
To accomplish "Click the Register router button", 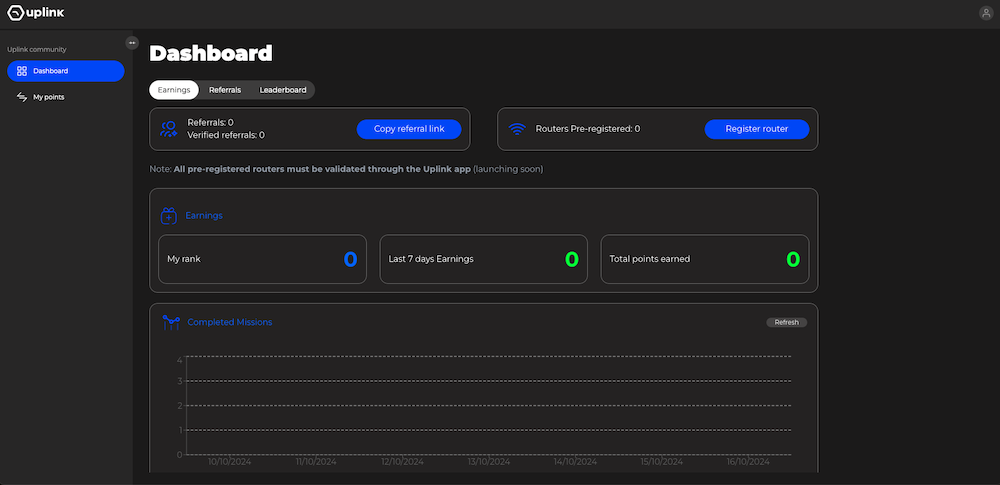I will click(x=757, y=129).
